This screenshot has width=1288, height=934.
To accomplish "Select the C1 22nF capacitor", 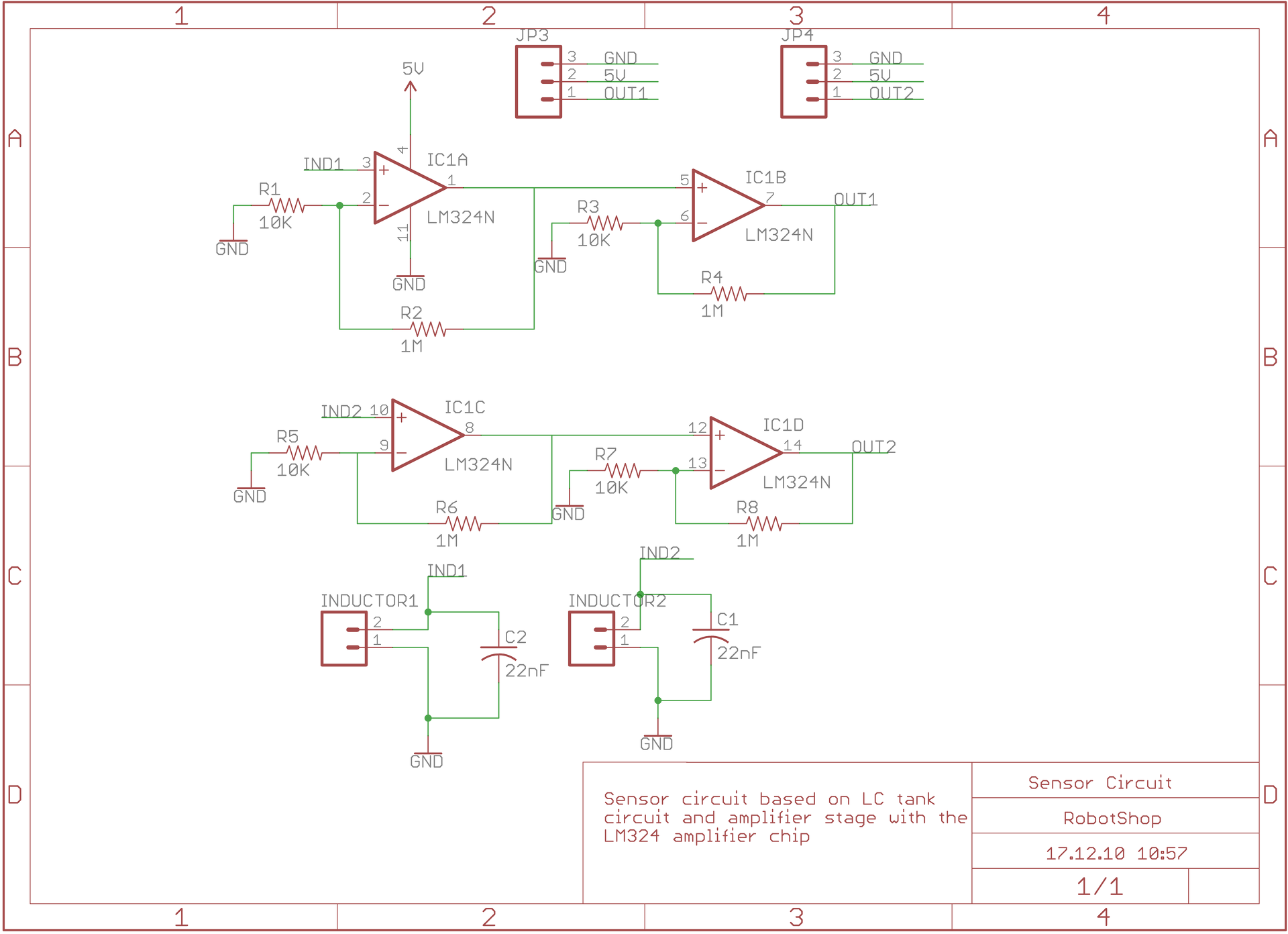I will pyautogui.click(x=710, y=634).
